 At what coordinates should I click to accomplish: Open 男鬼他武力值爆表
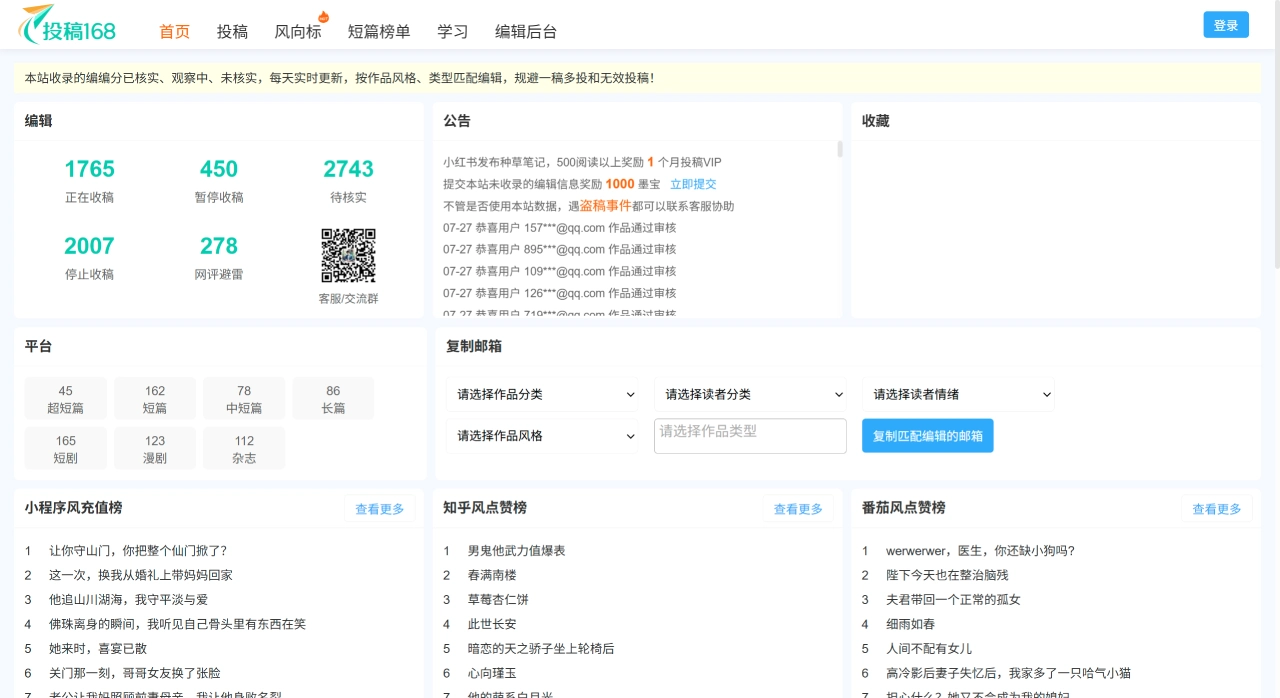[516, 551]
